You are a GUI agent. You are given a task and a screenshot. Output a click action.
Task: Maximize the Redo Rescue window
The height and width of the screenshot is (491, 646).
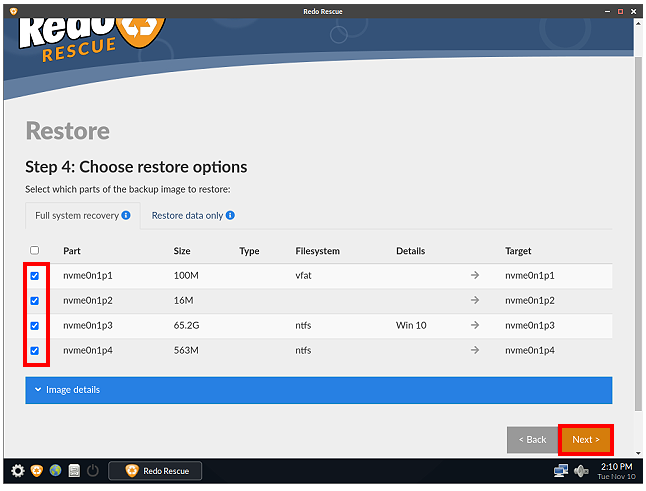click(x=620, y=12)
